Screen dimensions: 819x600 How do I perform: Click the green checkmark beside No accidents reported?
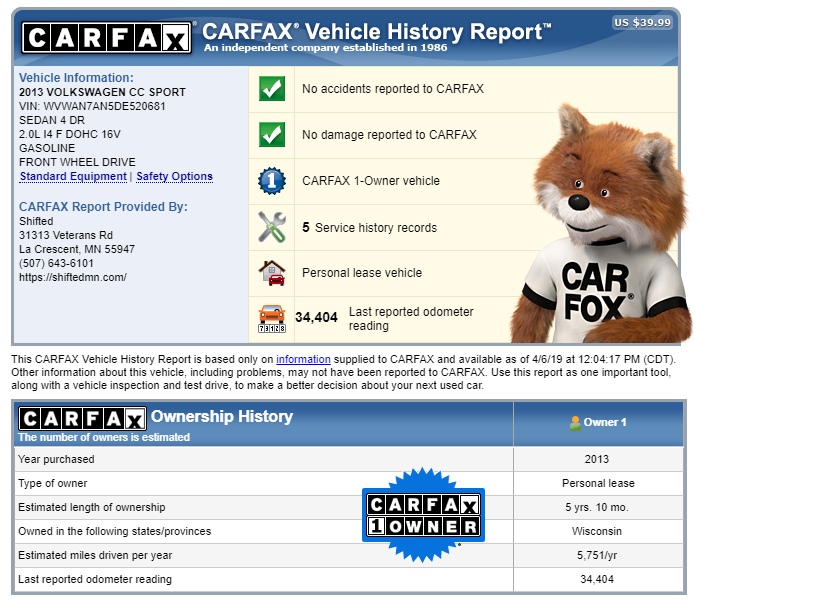[272, 89]
